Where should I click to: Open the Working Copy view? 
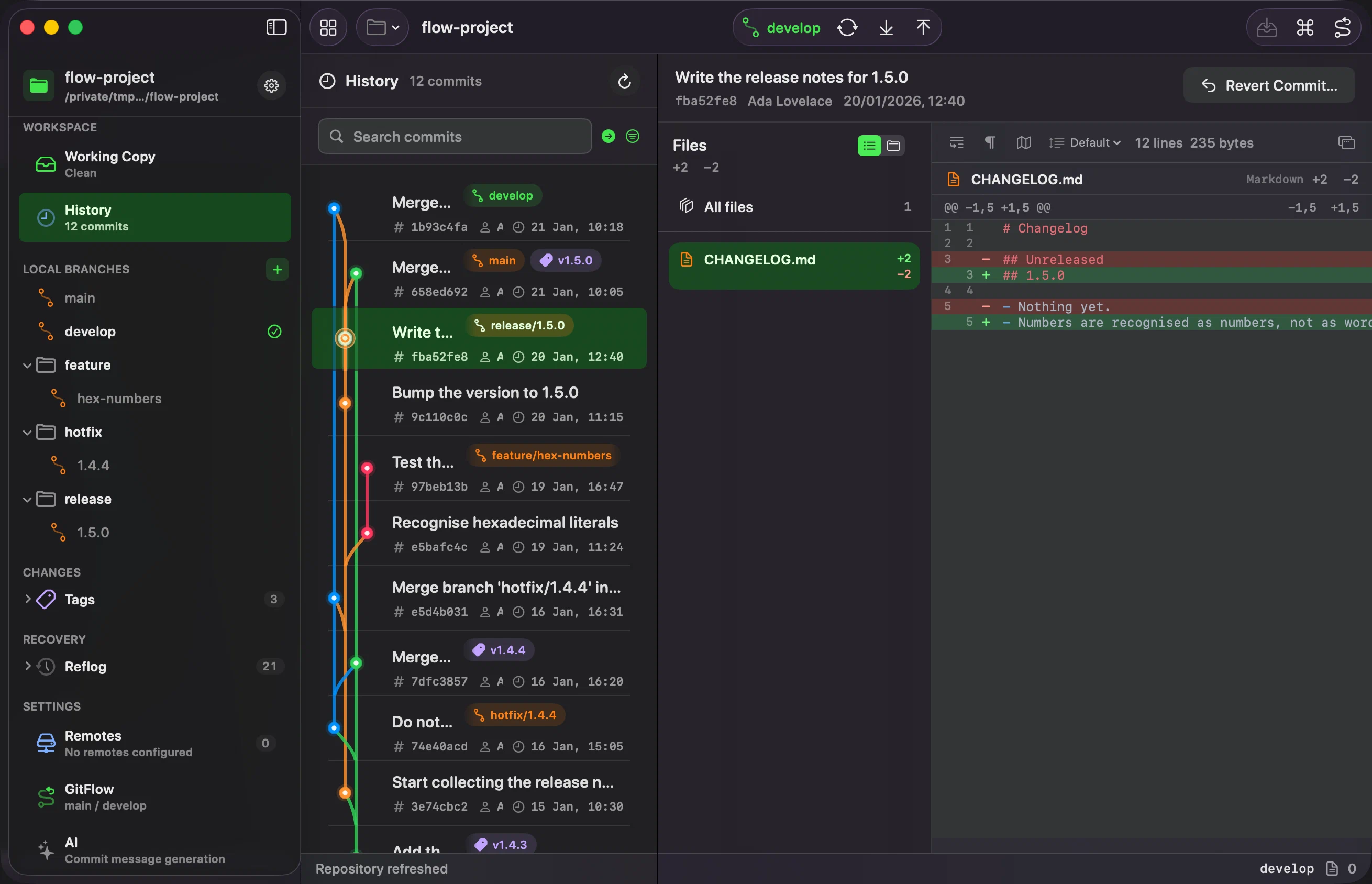(x=155, y=164)
